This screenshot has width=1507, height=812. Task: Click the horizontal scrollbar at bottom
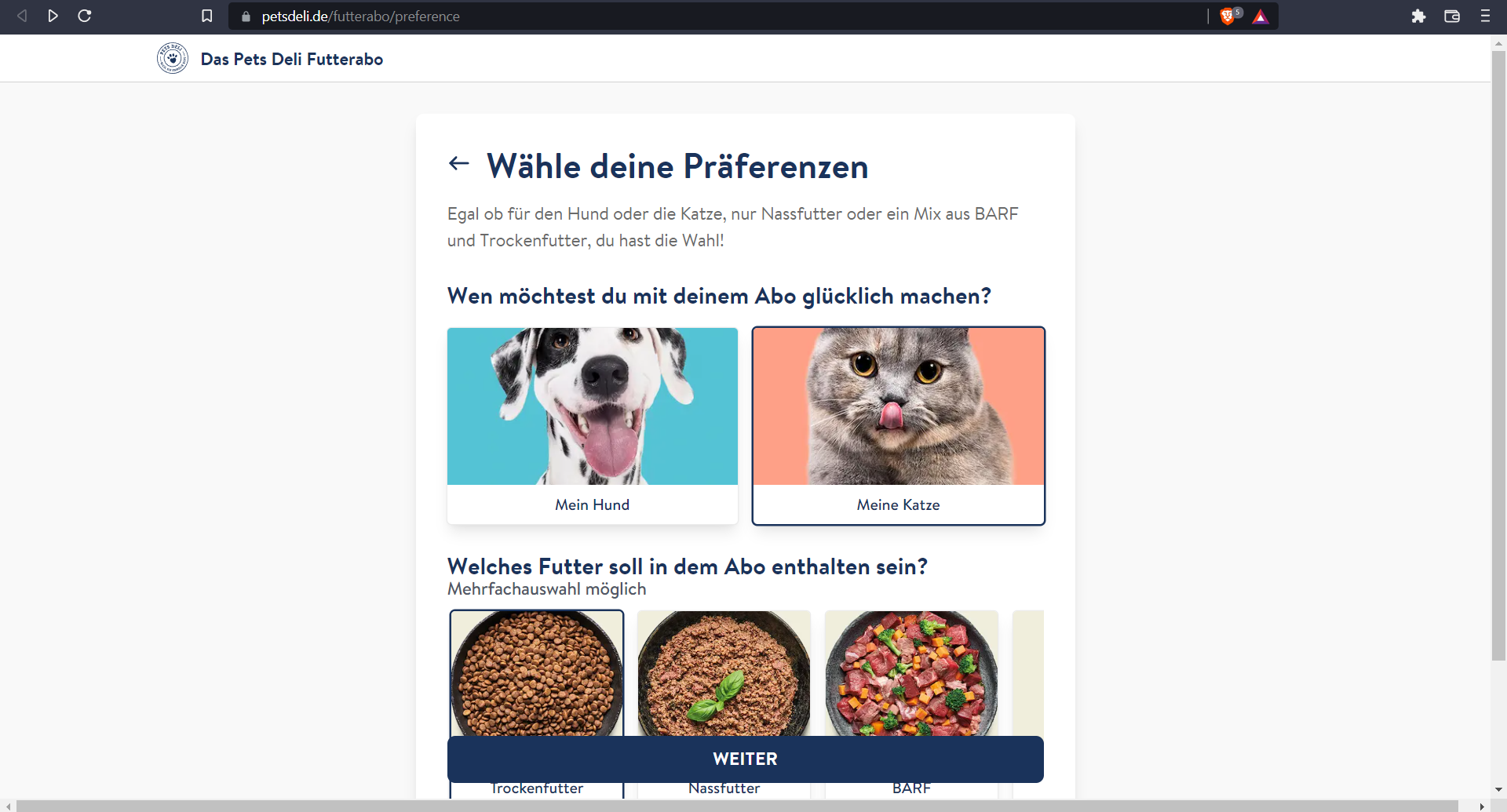click(737, 806)
